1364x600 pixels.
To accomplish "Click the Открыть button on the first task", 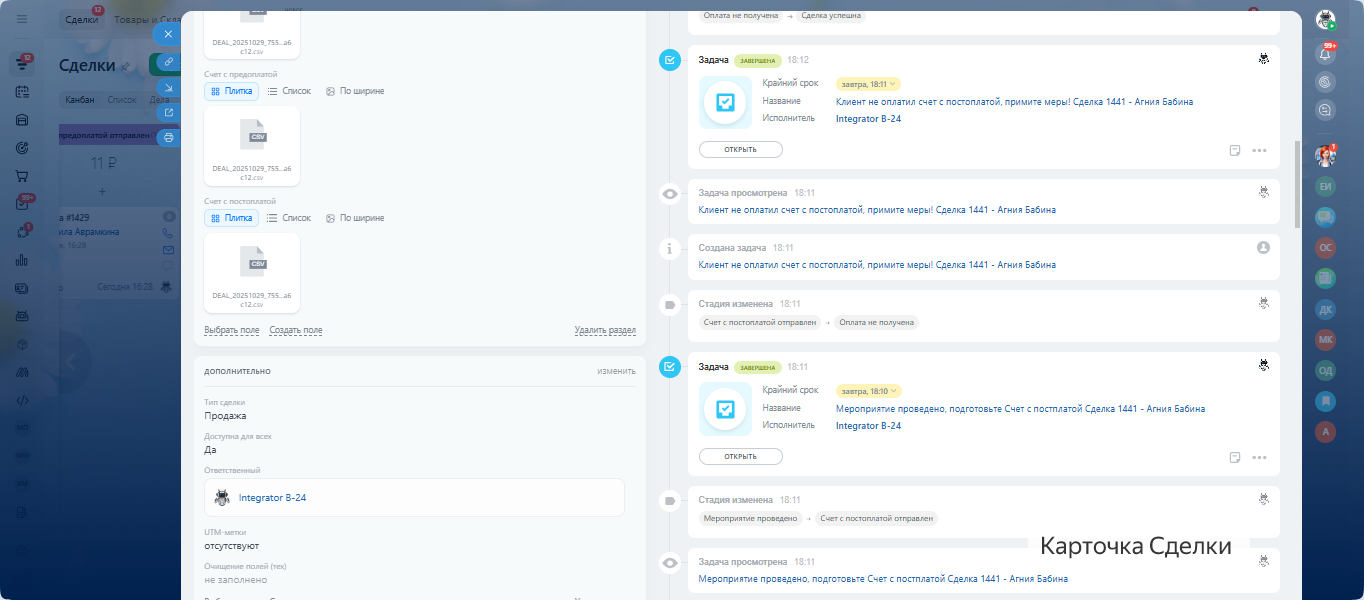I will point(740,150).
